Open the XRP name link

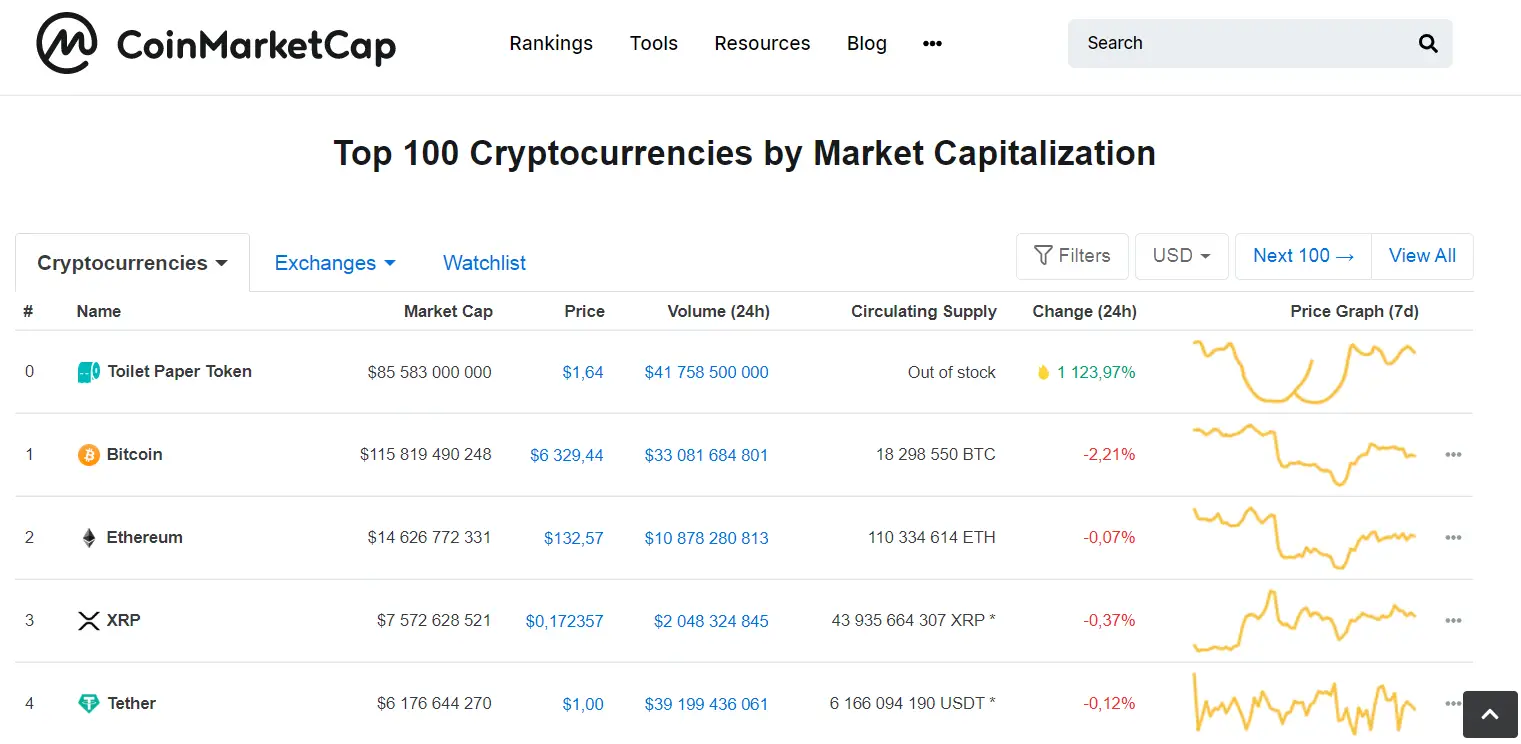pyautogui.click(x=124, y=620)
